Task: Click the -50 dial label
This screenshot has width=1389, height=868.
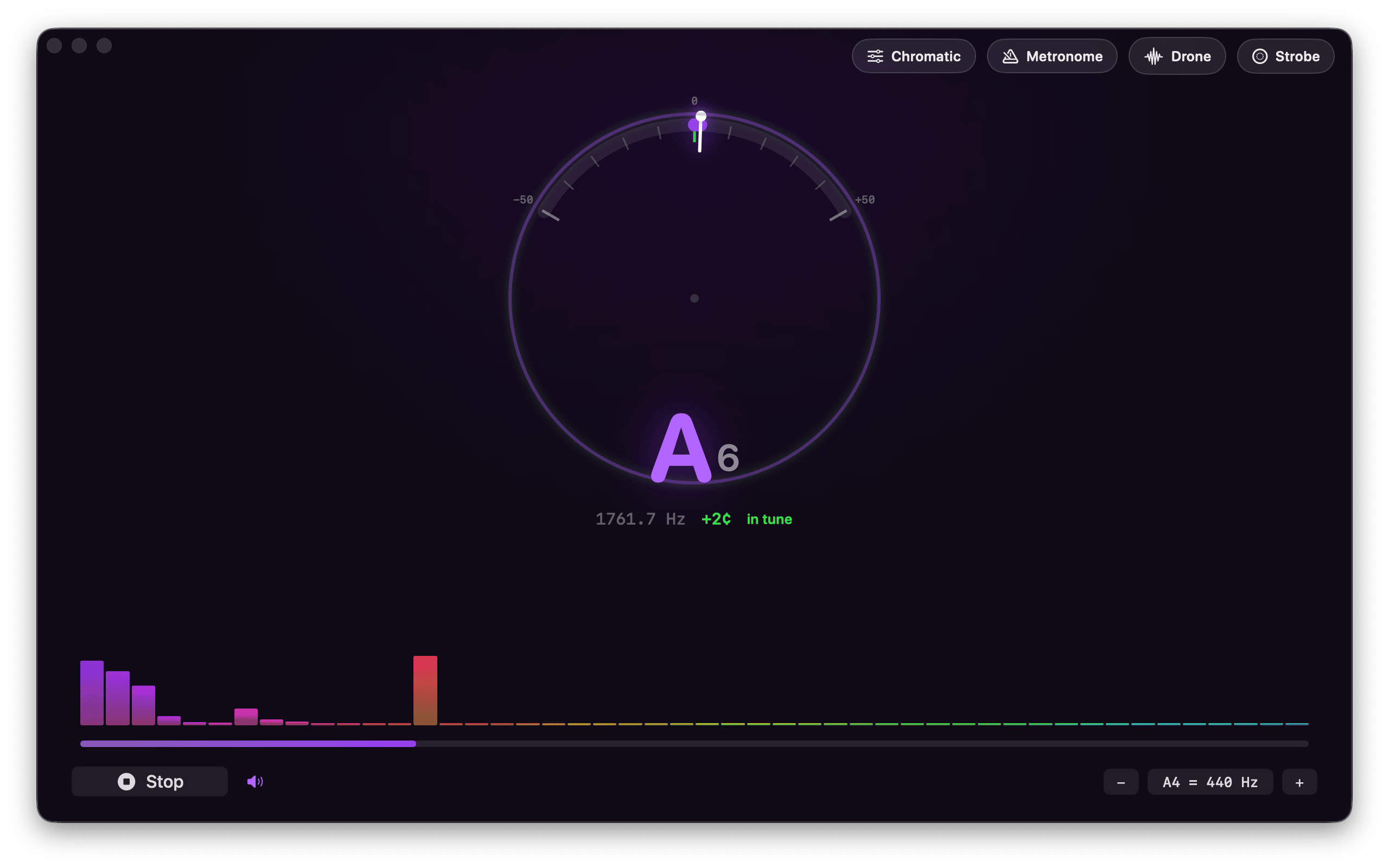Action: 523,200
